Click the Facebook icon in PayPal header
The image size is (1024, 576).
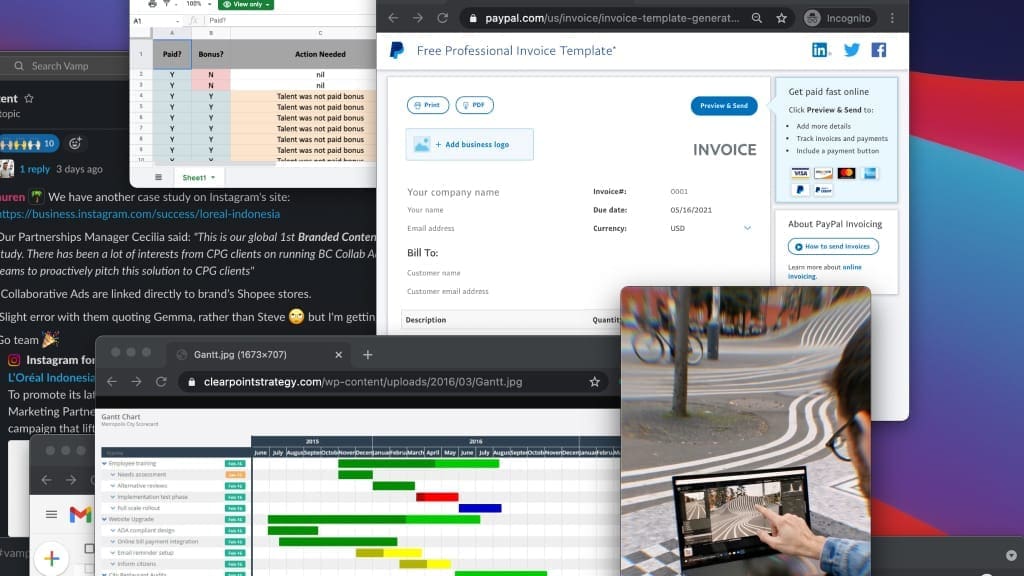(x=879, y=50)
